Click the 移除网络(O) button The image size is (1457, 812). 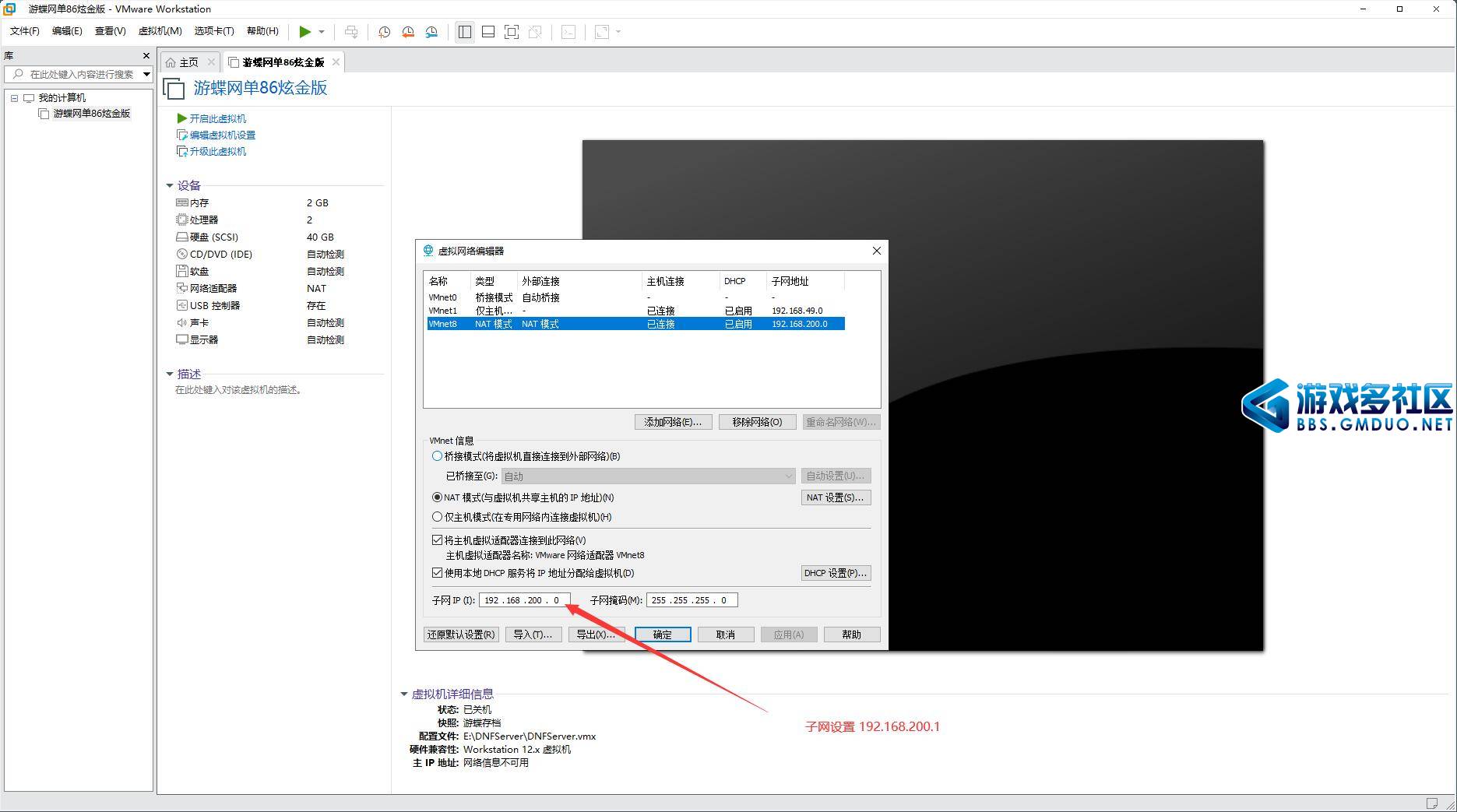click(x=757, y=422)
